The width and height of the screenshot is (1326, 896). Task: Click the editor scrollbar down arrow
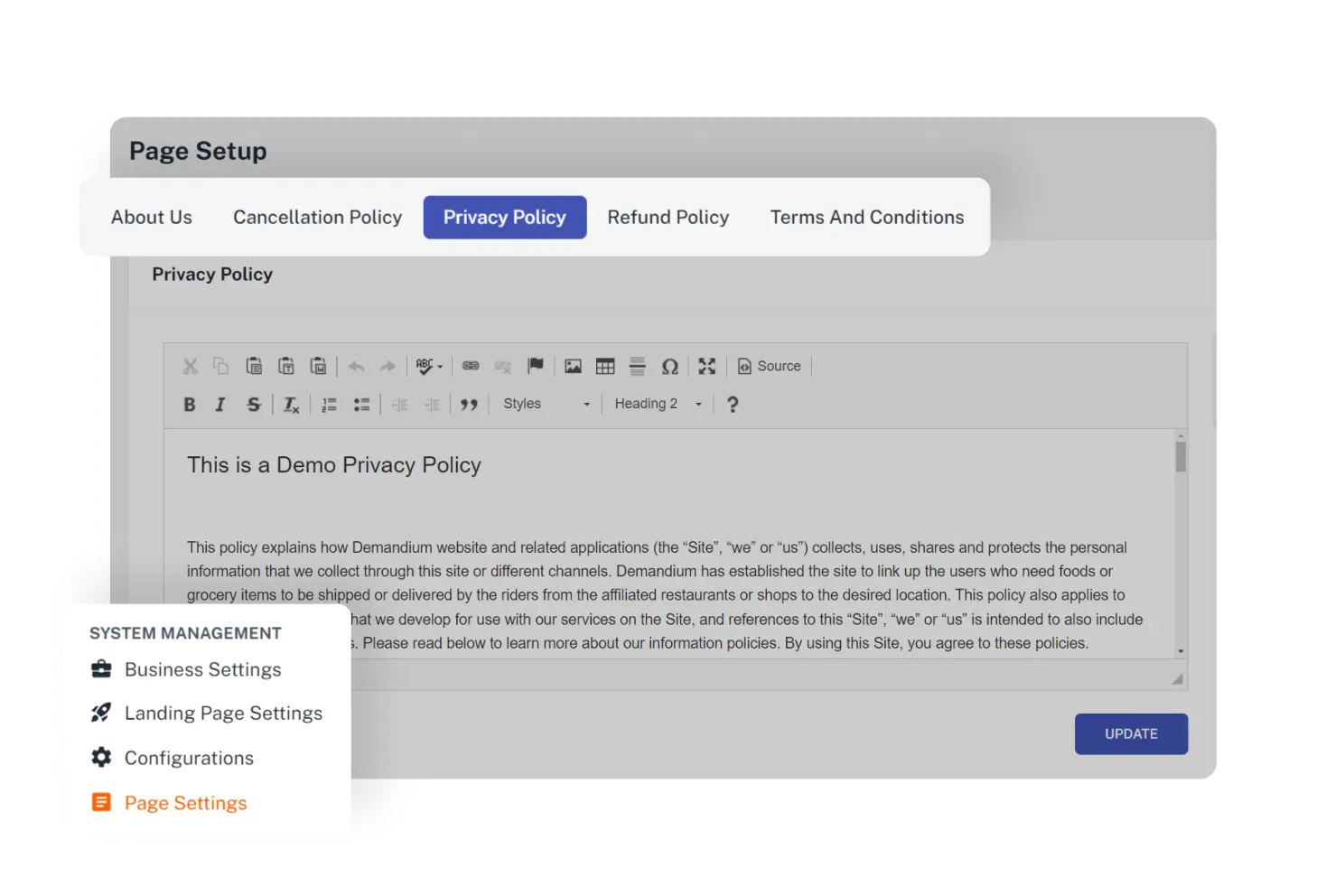(x=1181, y=651)
